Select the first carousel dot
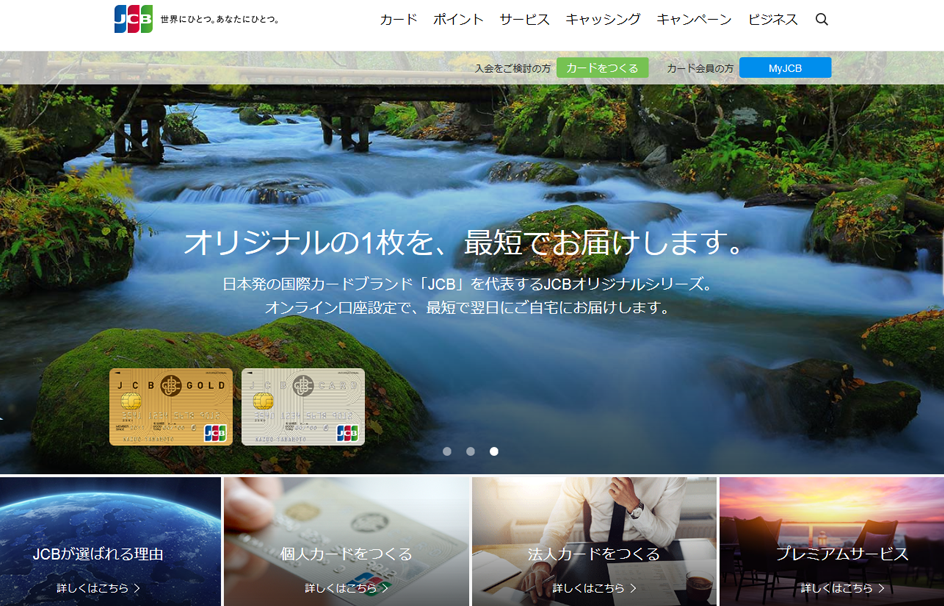 click(447, 451)
